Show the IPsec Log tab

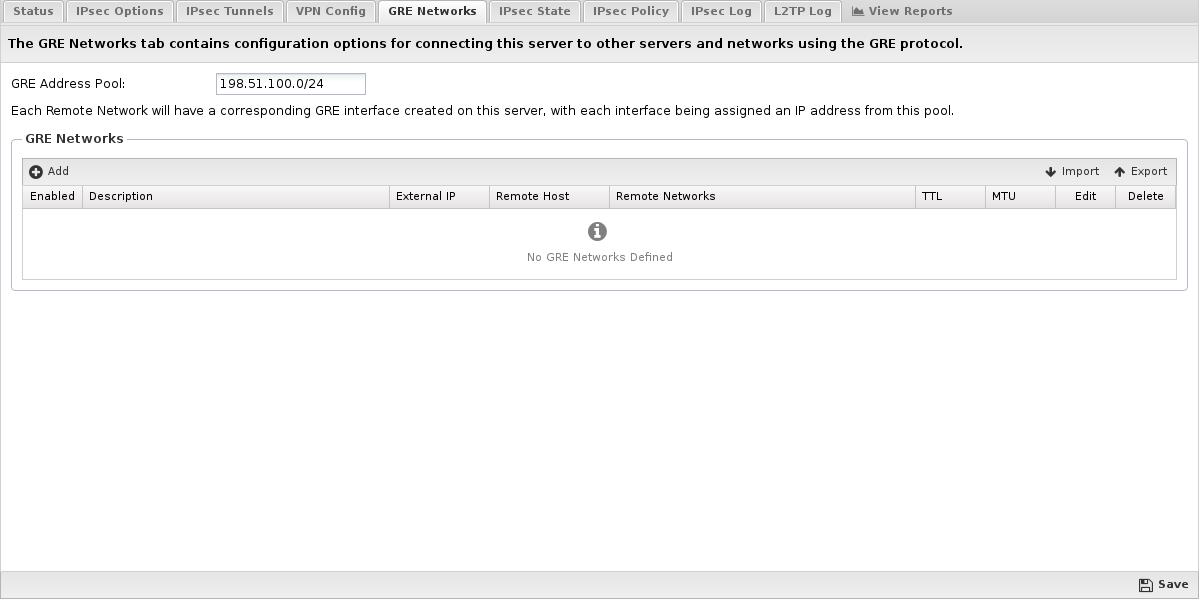(x=721, y=12)
